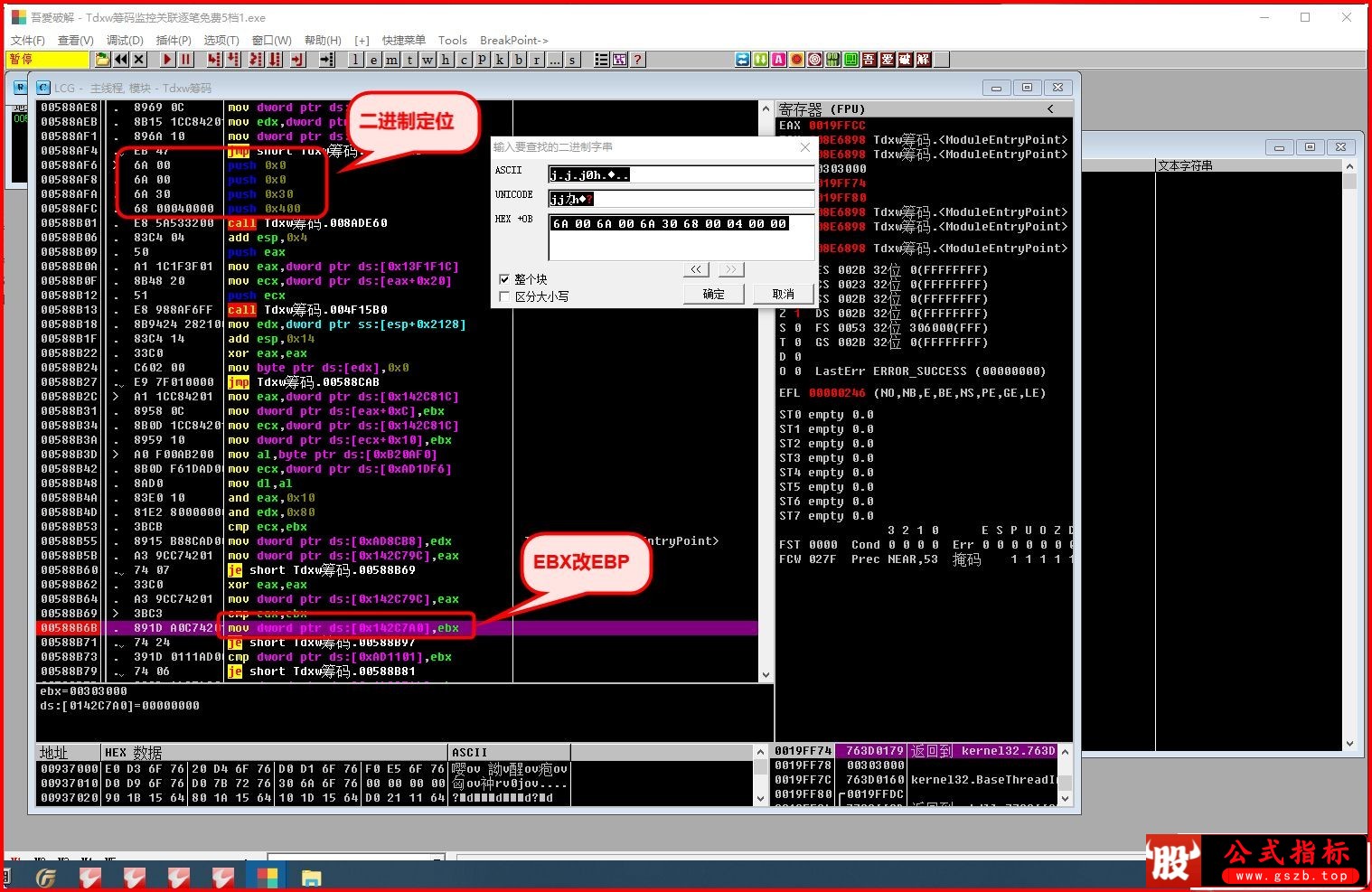Show Call stack via 'k' button
The width and height of the screenshot is (1372, 892).
(500, 60)
